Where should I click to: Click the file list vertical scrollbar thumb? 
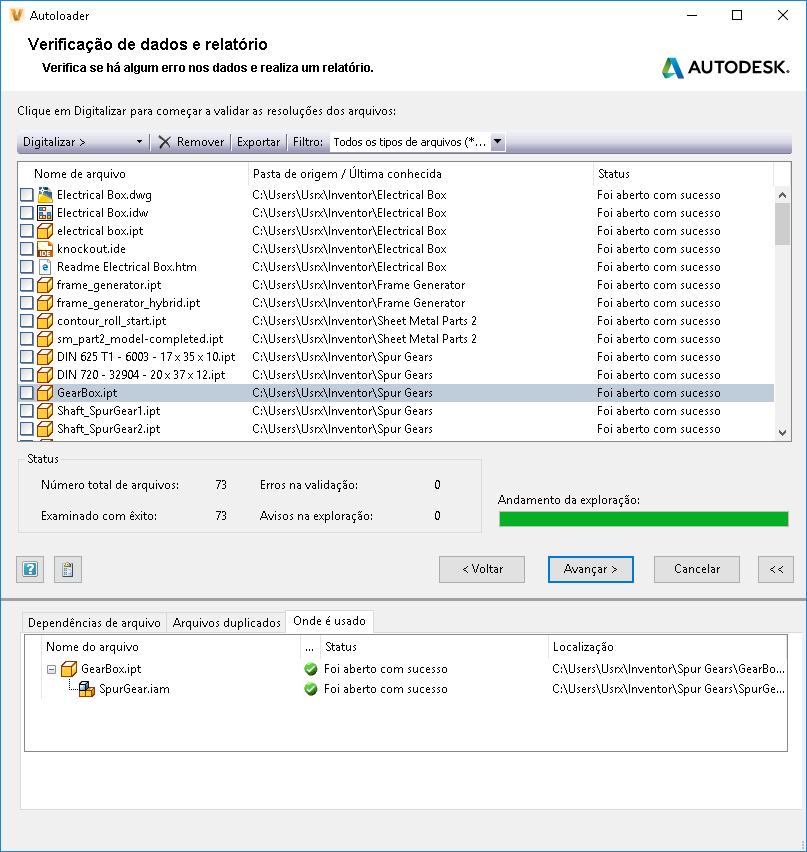(x=783, y=224)
